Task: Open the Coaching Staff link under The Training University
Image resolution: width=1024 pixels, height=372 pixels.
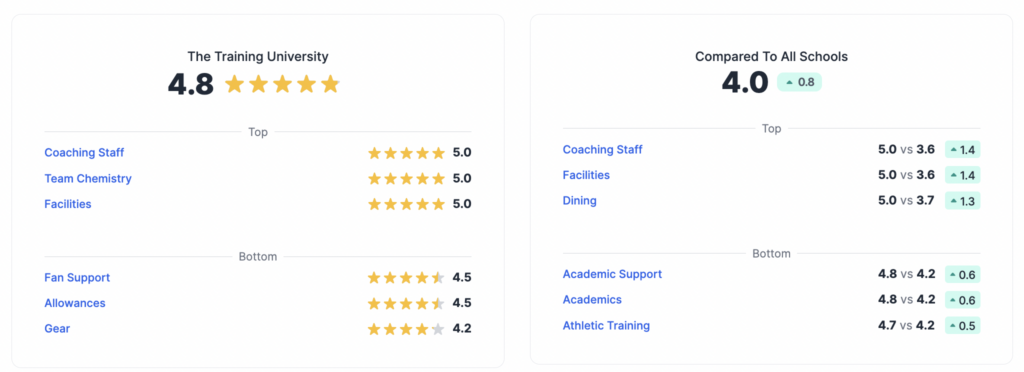Action: coord(84,153)
